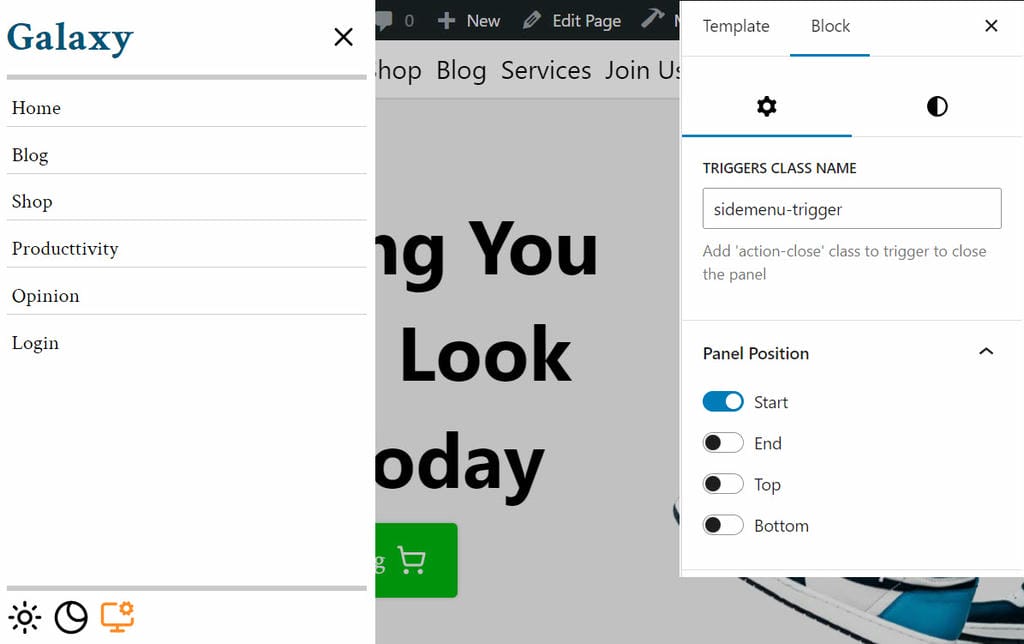Disable the Start panel position toggle
This screenshot has height=644, width=1024.
point(723,401)
